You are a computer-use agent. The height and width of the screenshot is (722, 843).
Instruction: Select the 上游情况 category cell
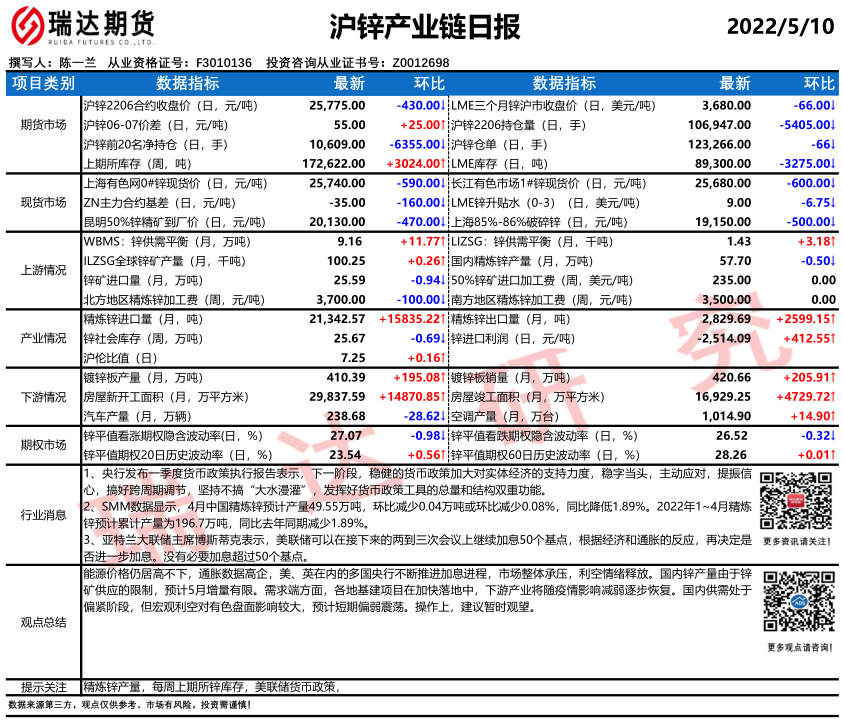(43, 270)
